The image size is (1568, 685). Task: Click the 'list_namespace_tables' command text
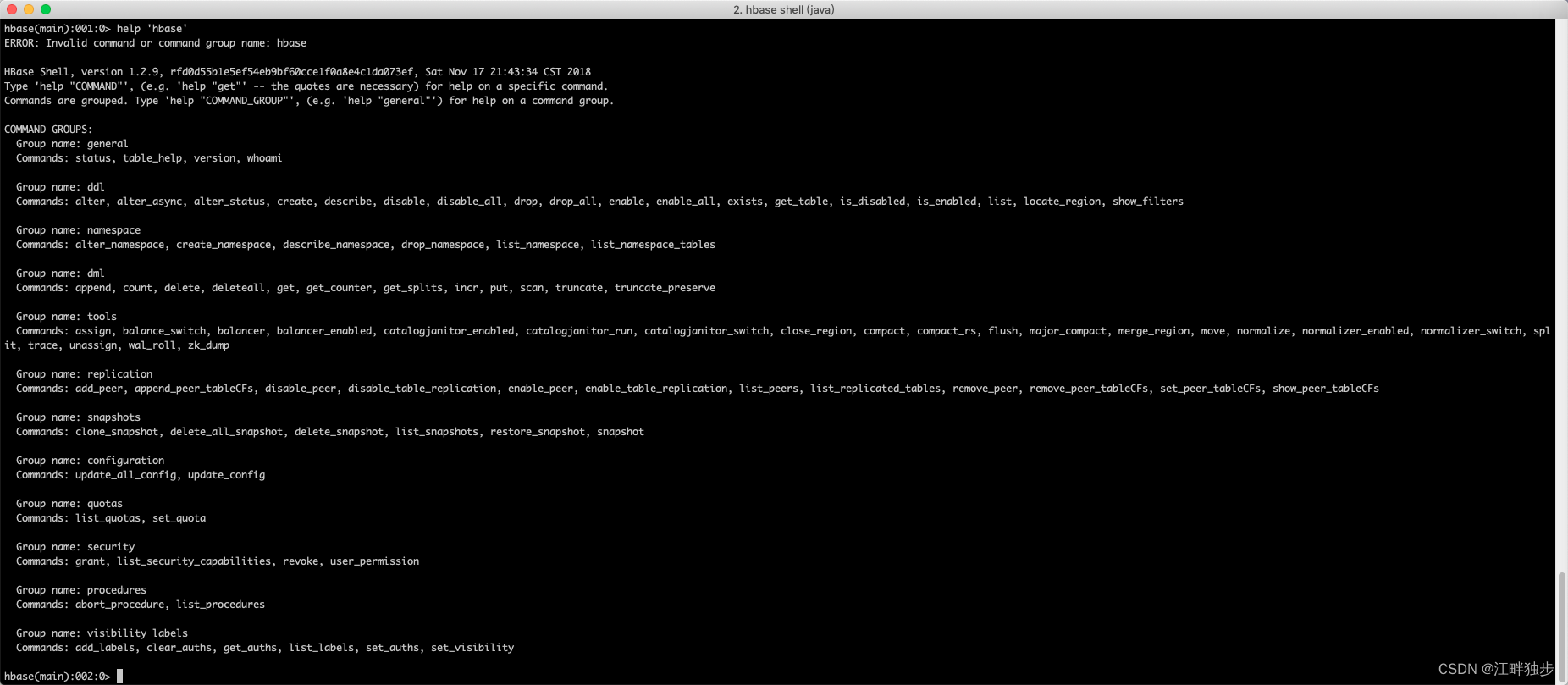[x=653, y=245]
